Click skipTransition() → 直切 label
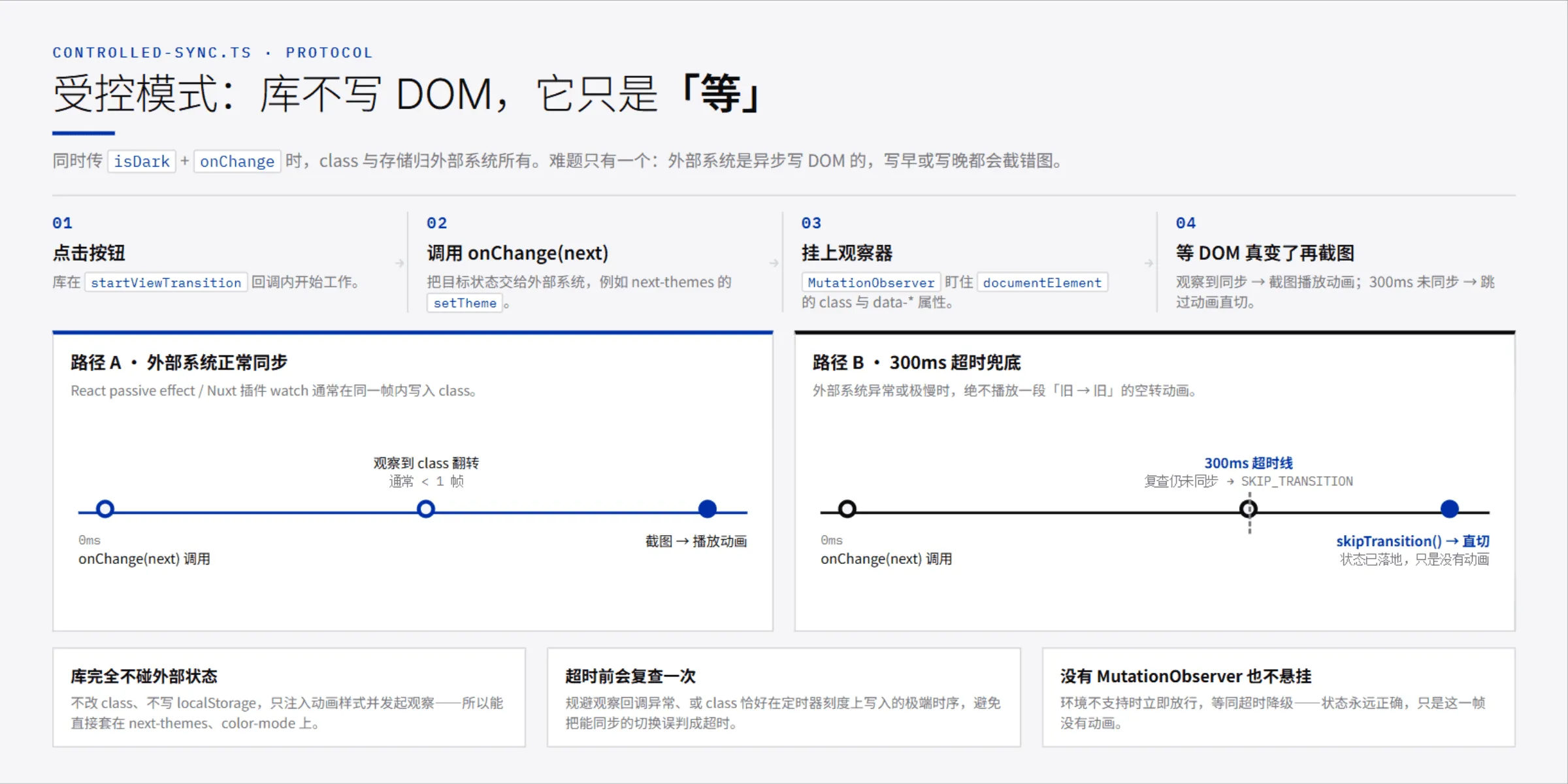This screenshot has height=784, width=1568. pyautogui.click(x=1413, y=541)
